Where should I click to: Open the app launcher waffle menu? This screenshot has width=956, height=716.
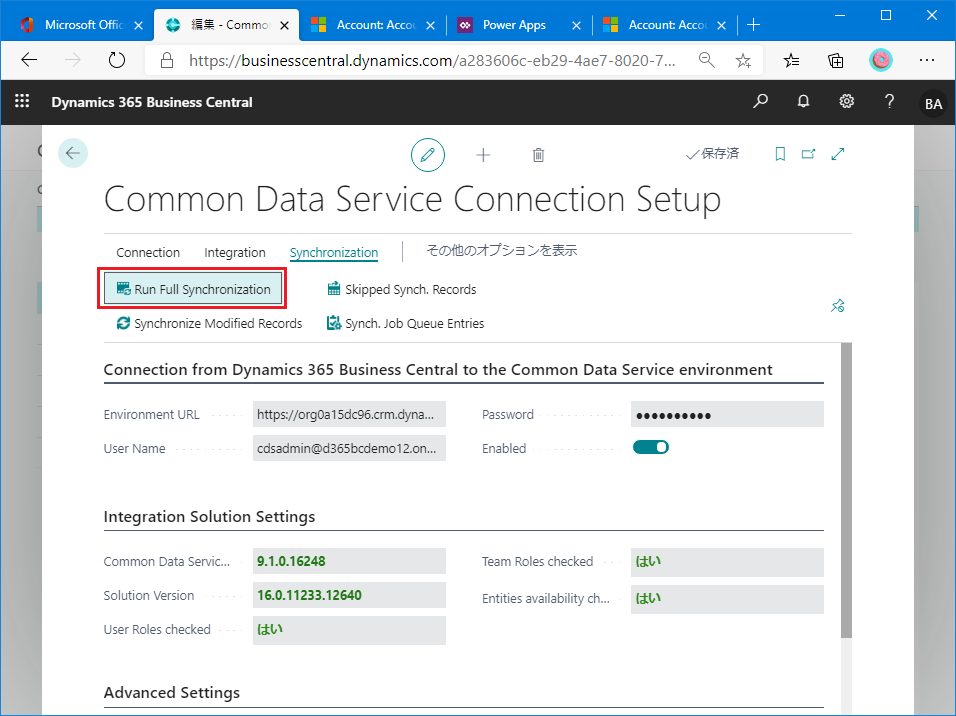click(x=22, y=101)
